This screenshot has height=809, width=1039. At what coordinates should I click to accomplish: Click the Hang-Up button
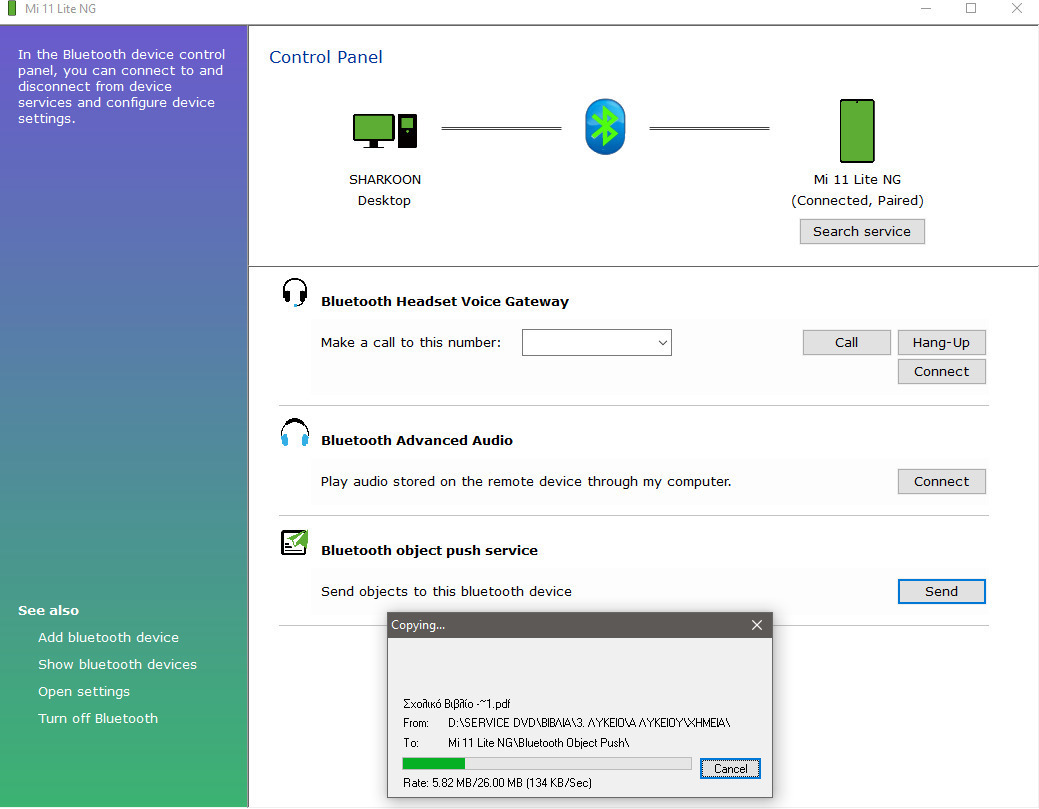tap(941, 343)
